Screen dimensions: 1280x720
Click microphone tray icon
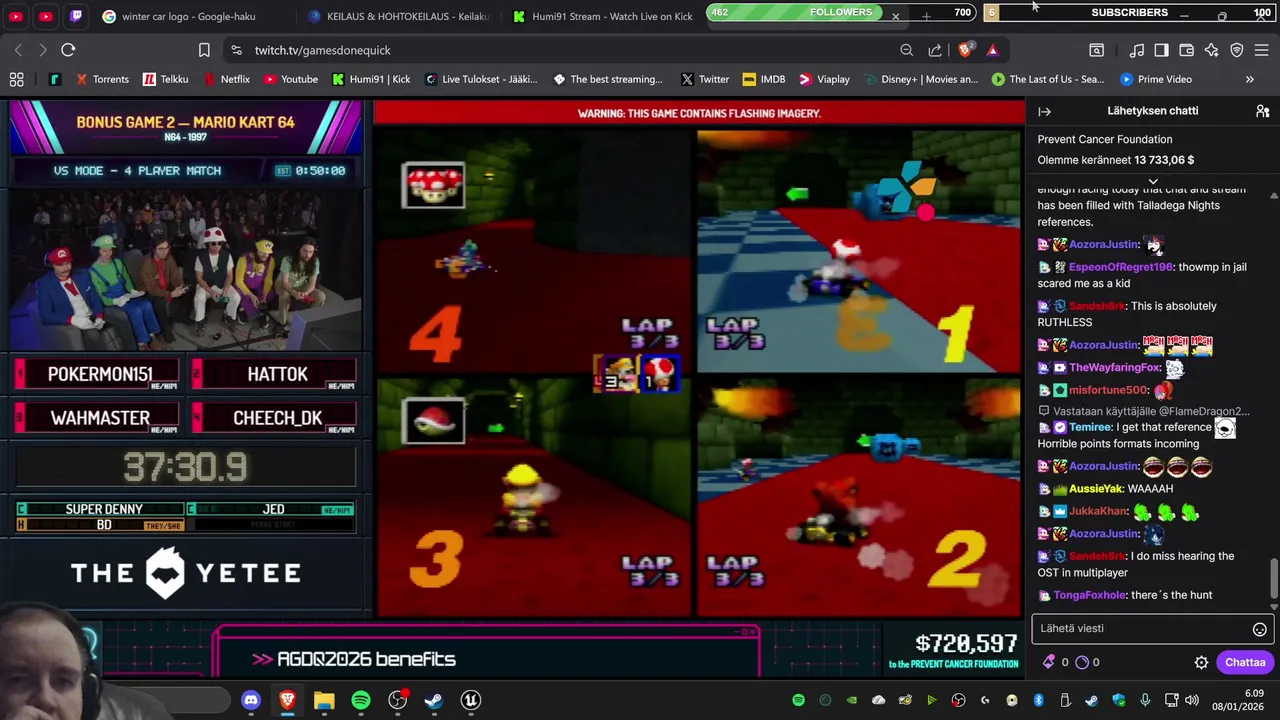tap(1145, 700)
